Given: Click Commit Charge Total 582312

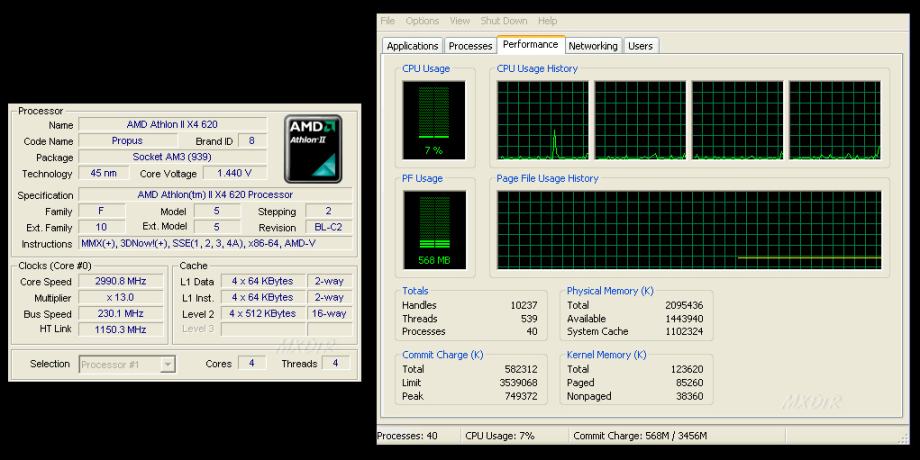Looking at the screenshot, I should pyautogui.click(x=521, y=369).
